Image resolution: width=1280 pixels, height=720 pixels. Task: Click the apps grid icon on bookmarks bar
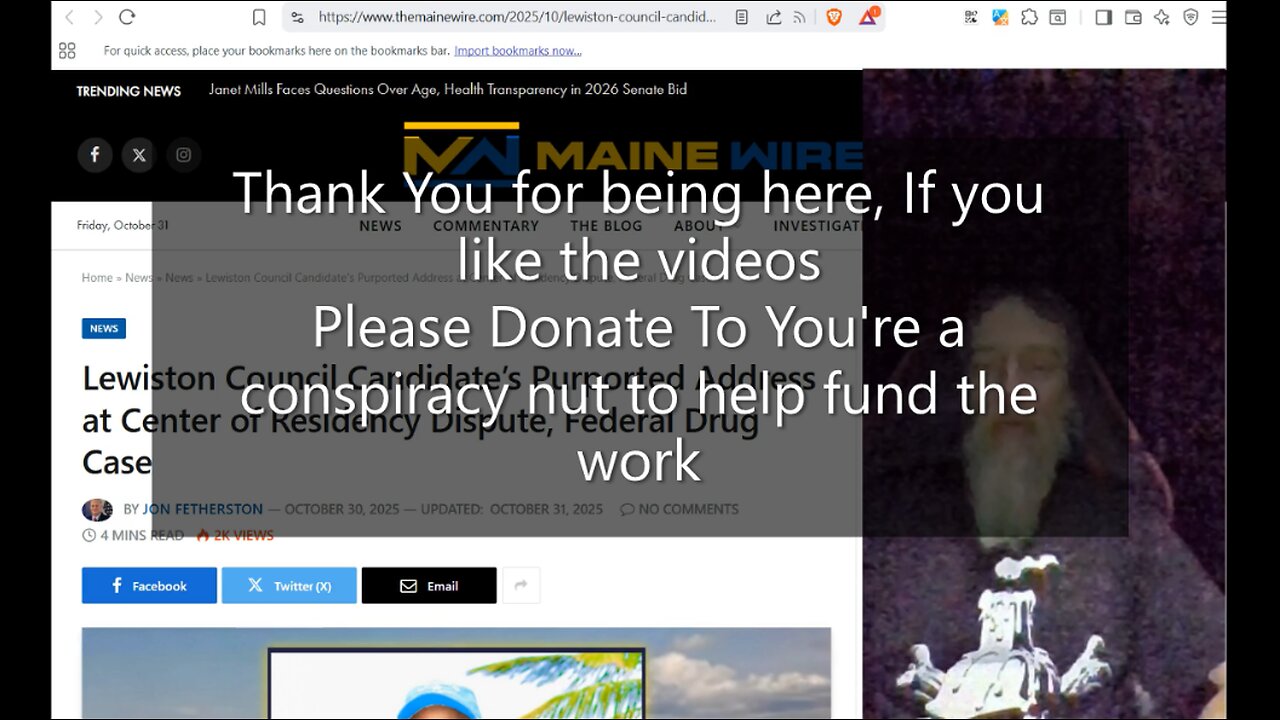coord(67,50)
